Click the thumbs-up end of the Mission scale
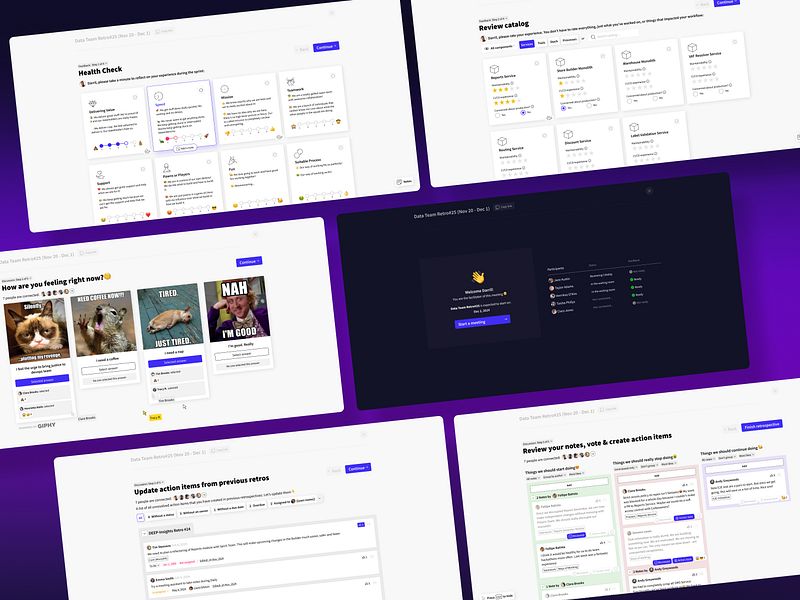The width and height of the screenshot is (800, 600). pos(272,129)
